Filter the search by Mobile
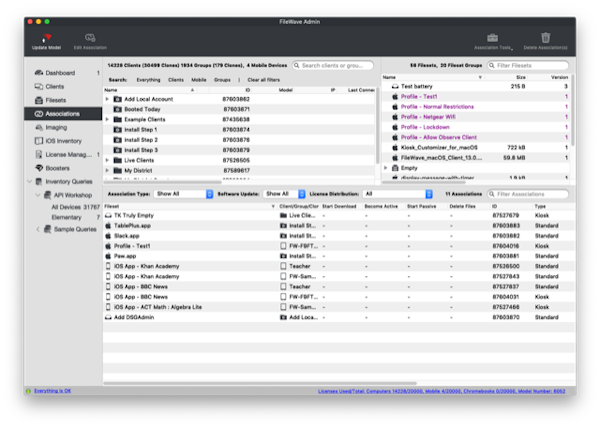The height and width of the screenshot is (427, 600). pos(198,78)
